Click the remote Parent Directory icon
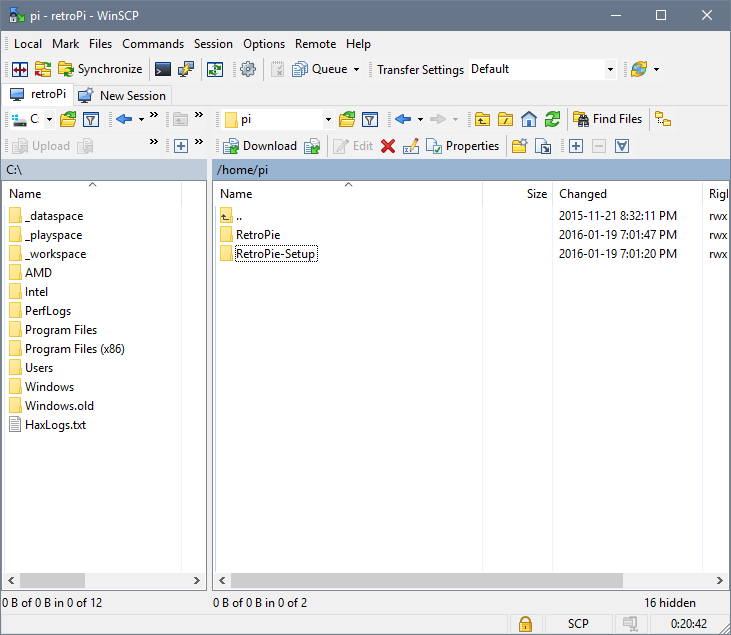Image resolution: width=731 pixels, height=635 pixels. pyautogui.click(x=483, y=119)
